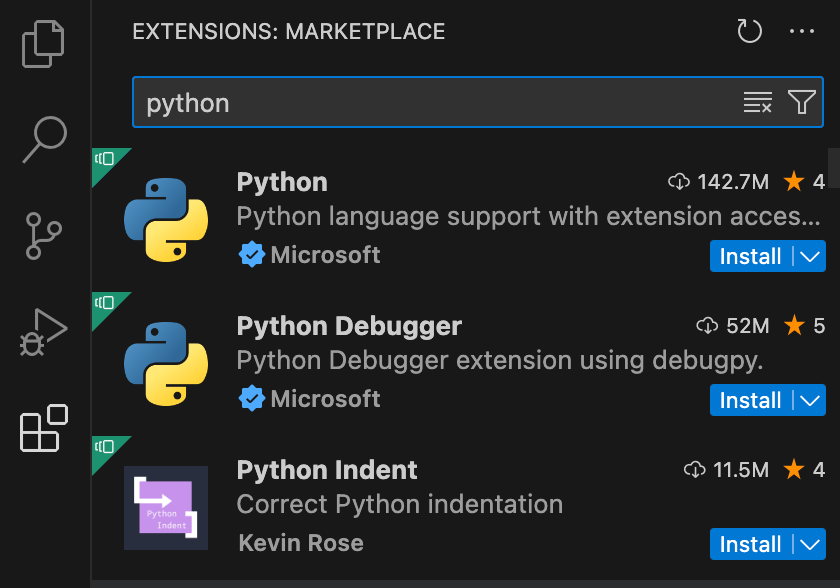Click the green corner badge on Python Indent
Screen dimensions: 840x588
(105, 448)
